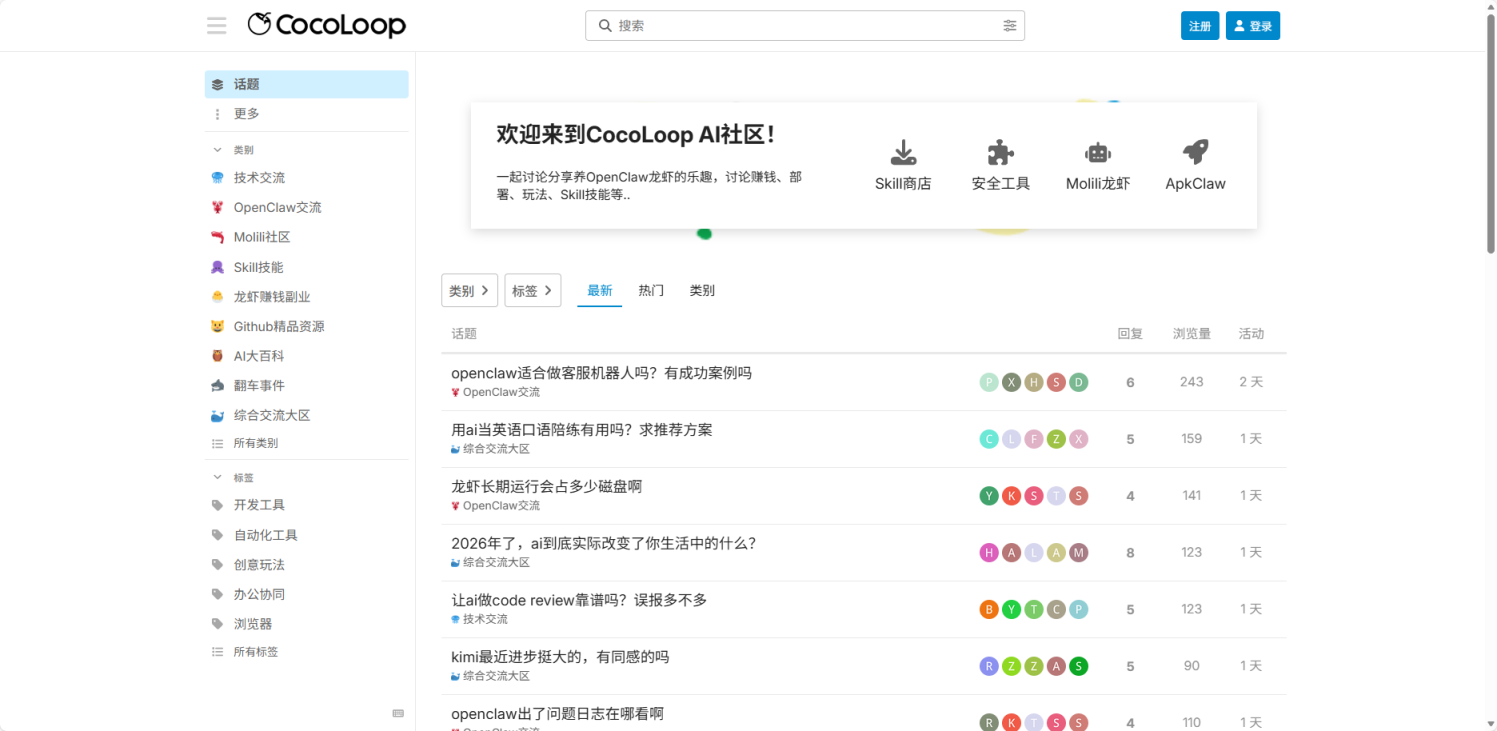
Task: Switch to the 热门 tab
Action: (x=651, y=291)
